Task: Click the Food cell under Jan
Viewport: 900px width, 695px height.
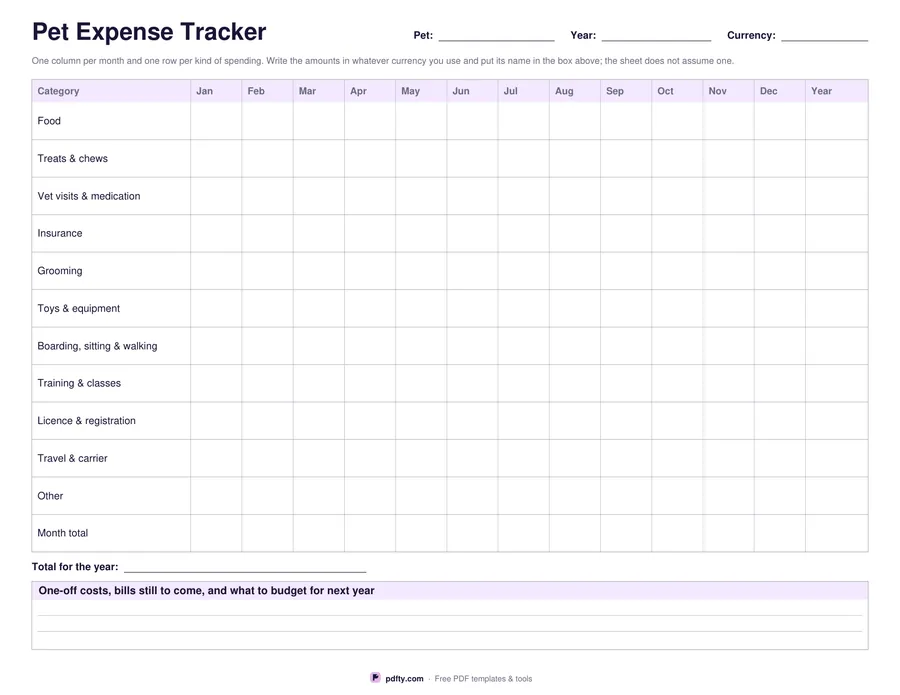Action: click(216, 121)
